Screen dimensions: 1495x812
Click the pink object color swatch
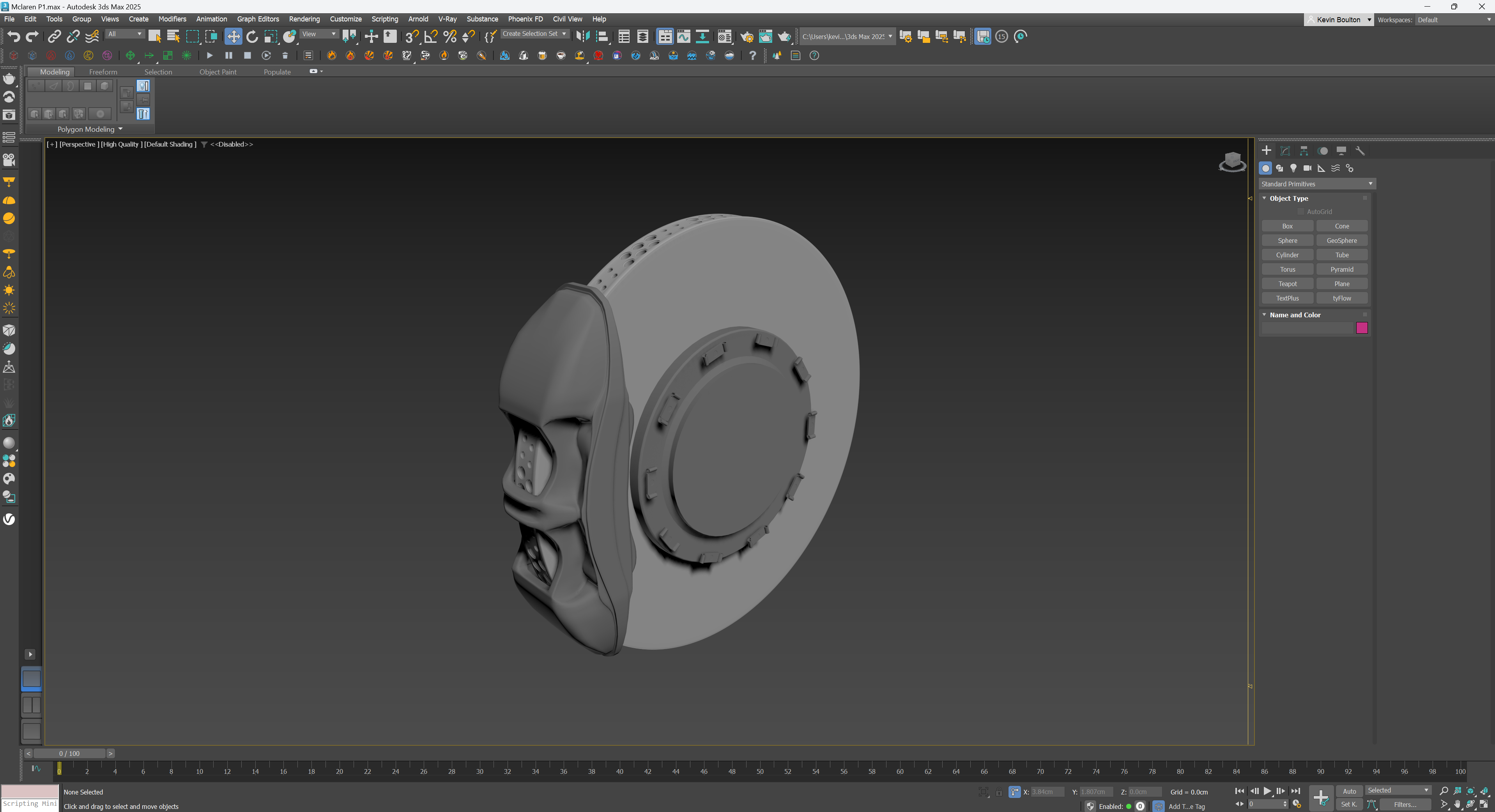tap(1362, 329)
